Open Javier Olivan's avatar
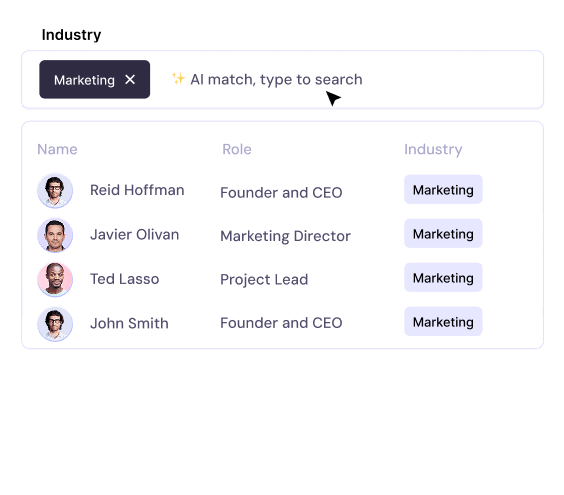The width and height of the screenshot is (564, 495). pyautogui.click(x=55, y=235)
